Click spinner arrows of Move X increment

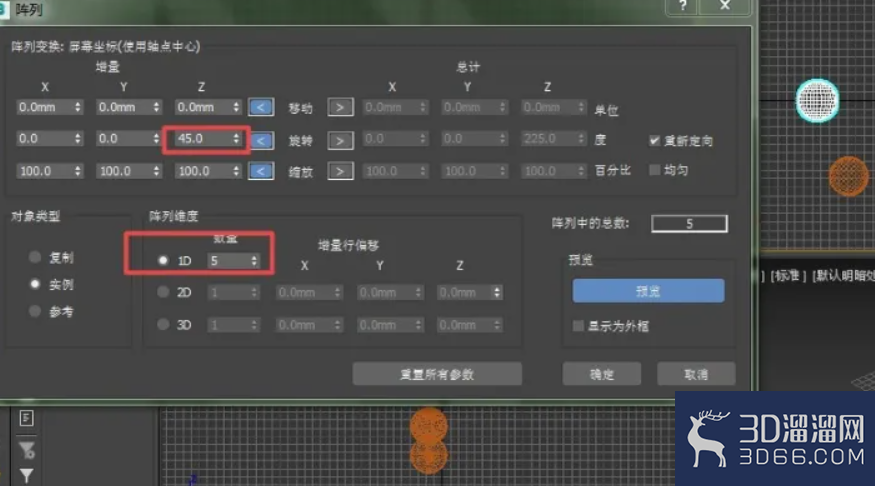point(78,107)
